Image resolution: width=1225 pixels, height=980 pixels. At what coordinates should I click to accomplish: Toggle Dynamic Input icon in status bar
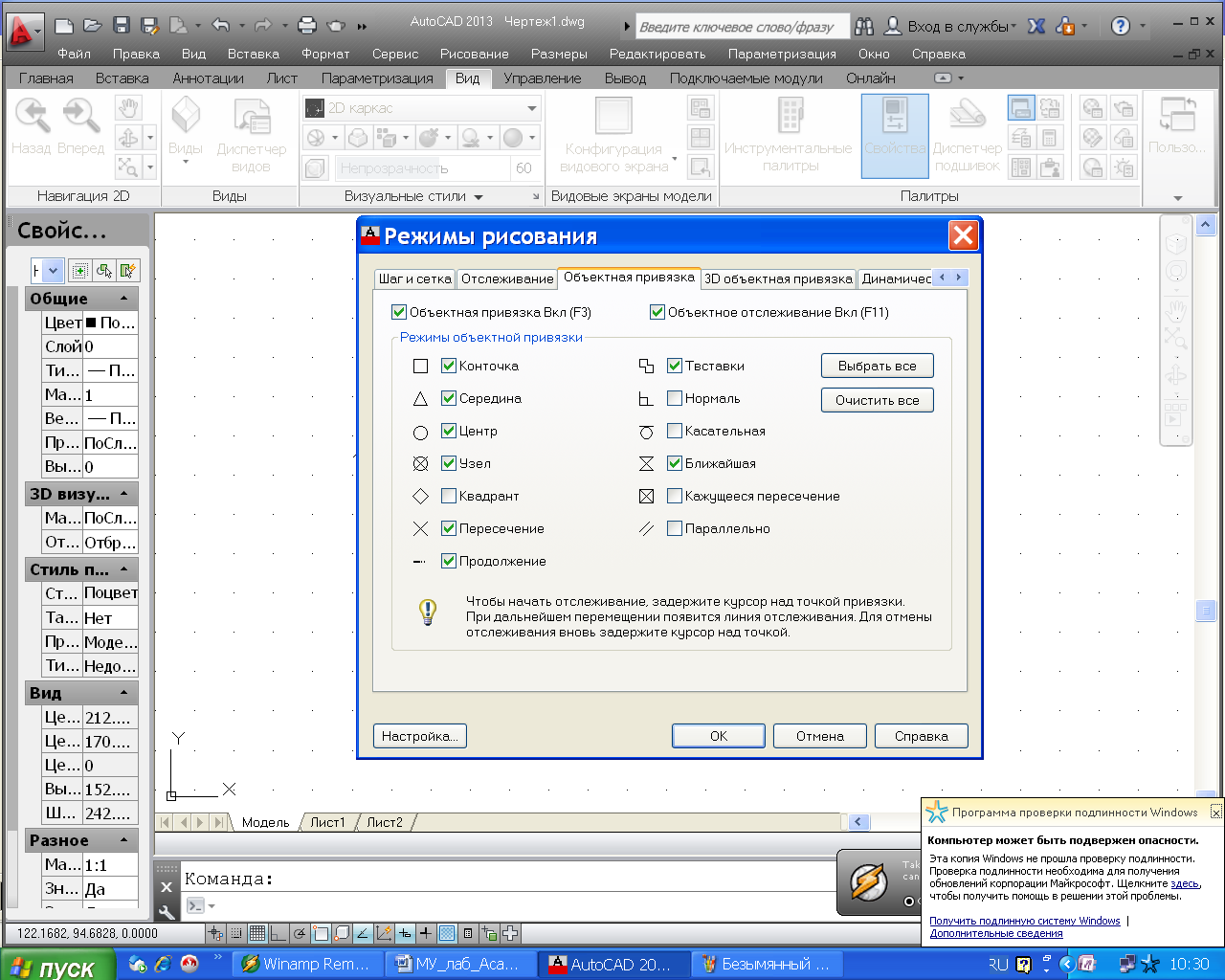point(405,933)
